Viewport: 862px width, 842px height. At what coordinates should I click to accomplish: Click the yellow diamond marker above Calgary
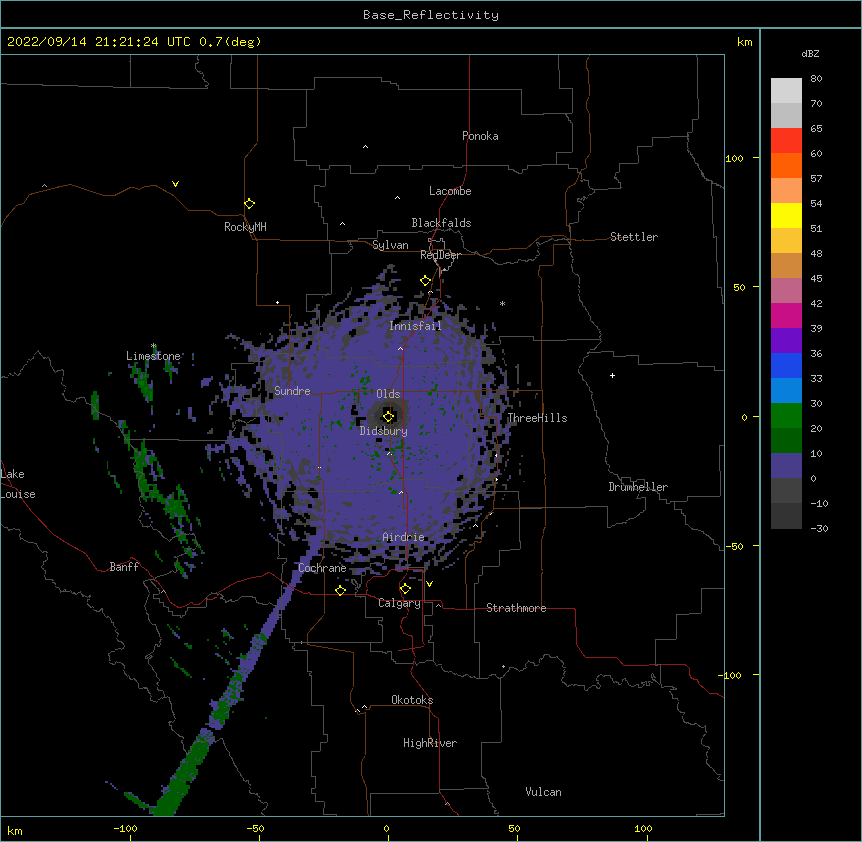tap(405, 589)
